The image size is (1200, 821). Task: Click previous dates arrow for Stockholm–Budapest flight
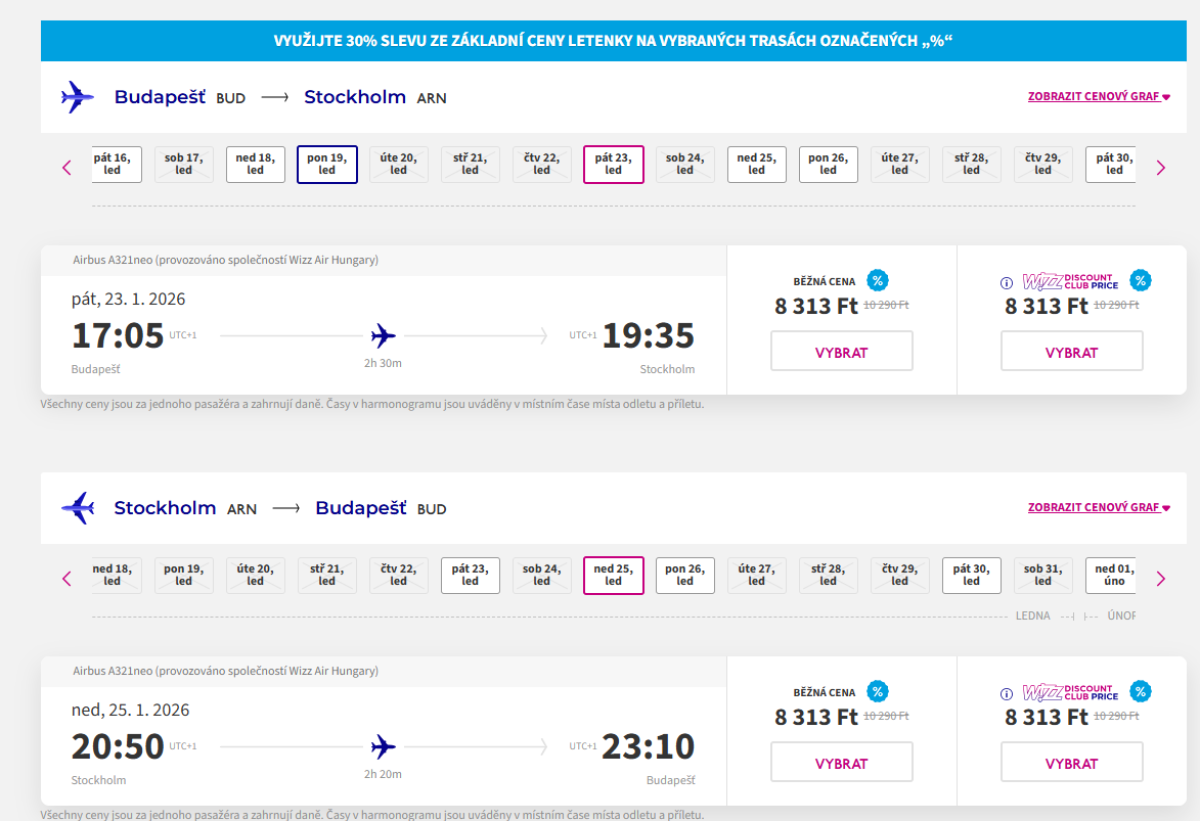(x=67, y=578)
